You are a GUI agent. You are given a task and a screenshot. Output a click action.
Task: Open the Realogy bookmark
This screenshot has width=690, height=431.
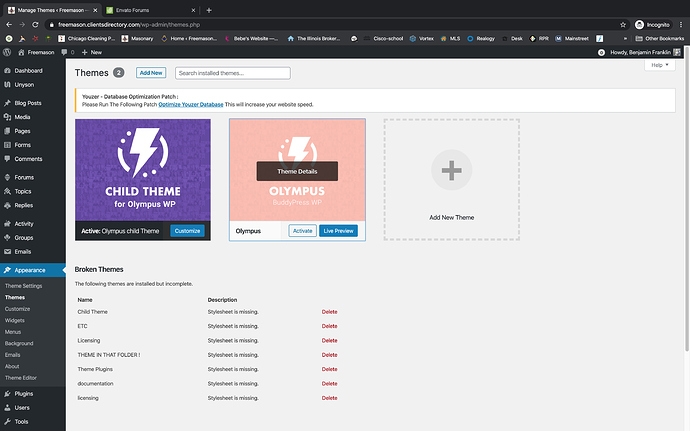pyautogui.click(x=481, y=39)
